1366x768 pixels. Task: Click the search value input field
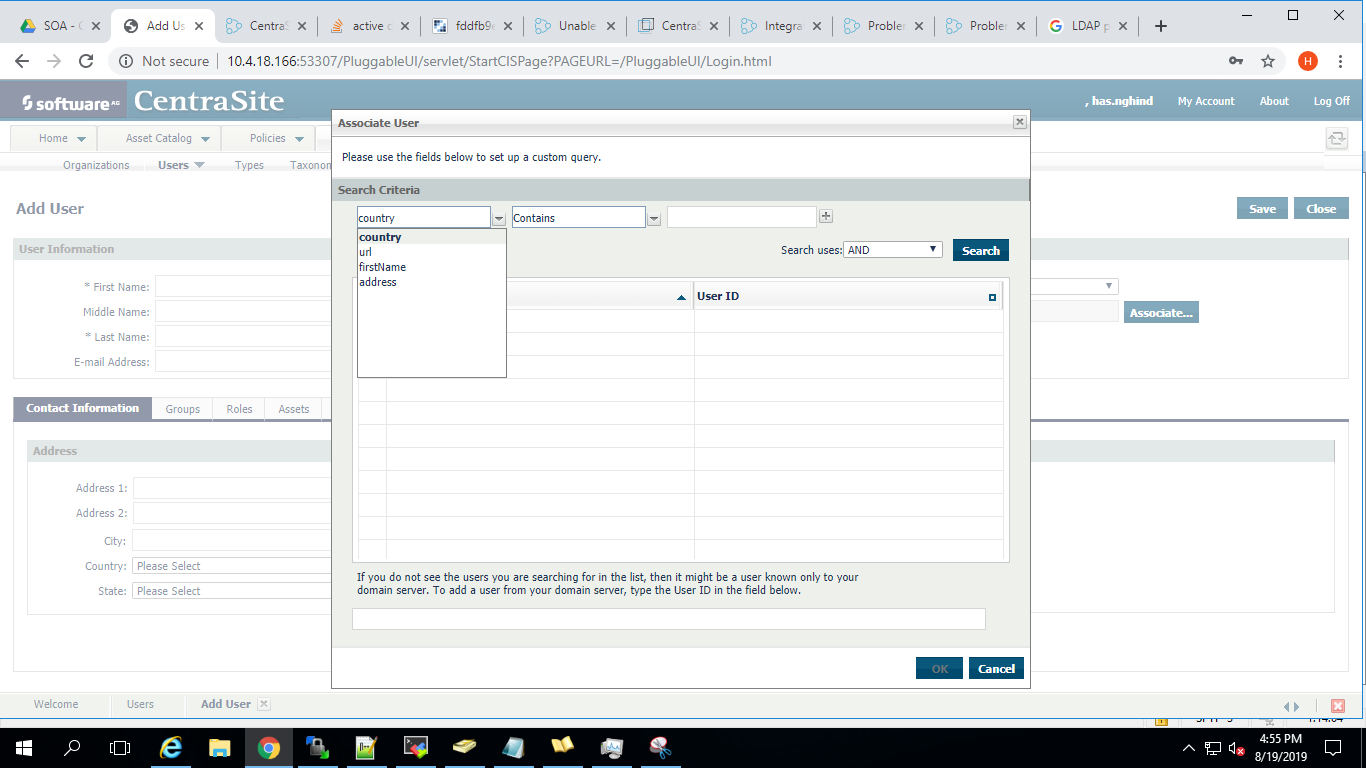click(x=742, y=217)
